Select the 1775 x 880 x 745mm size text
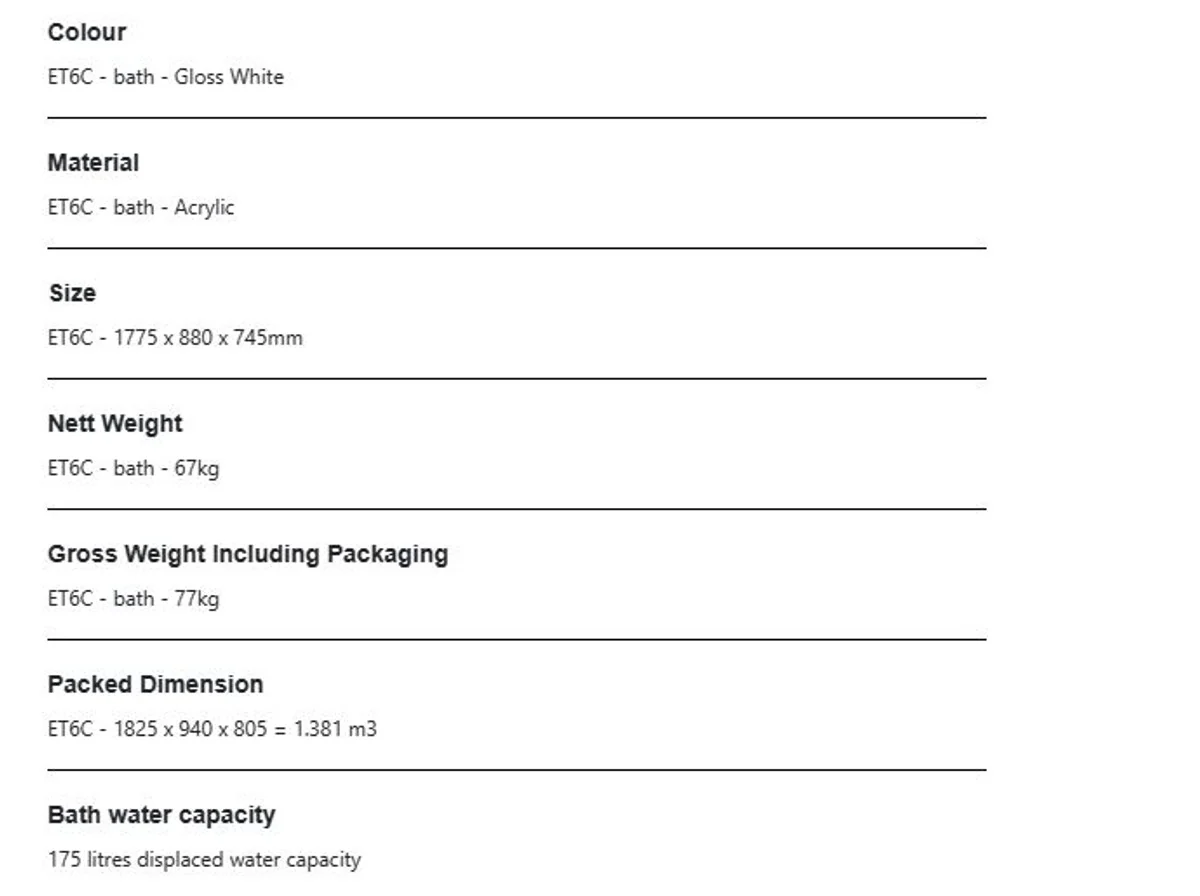The height and width of the screenshot is (896, 1200). (x=208, y=338)
